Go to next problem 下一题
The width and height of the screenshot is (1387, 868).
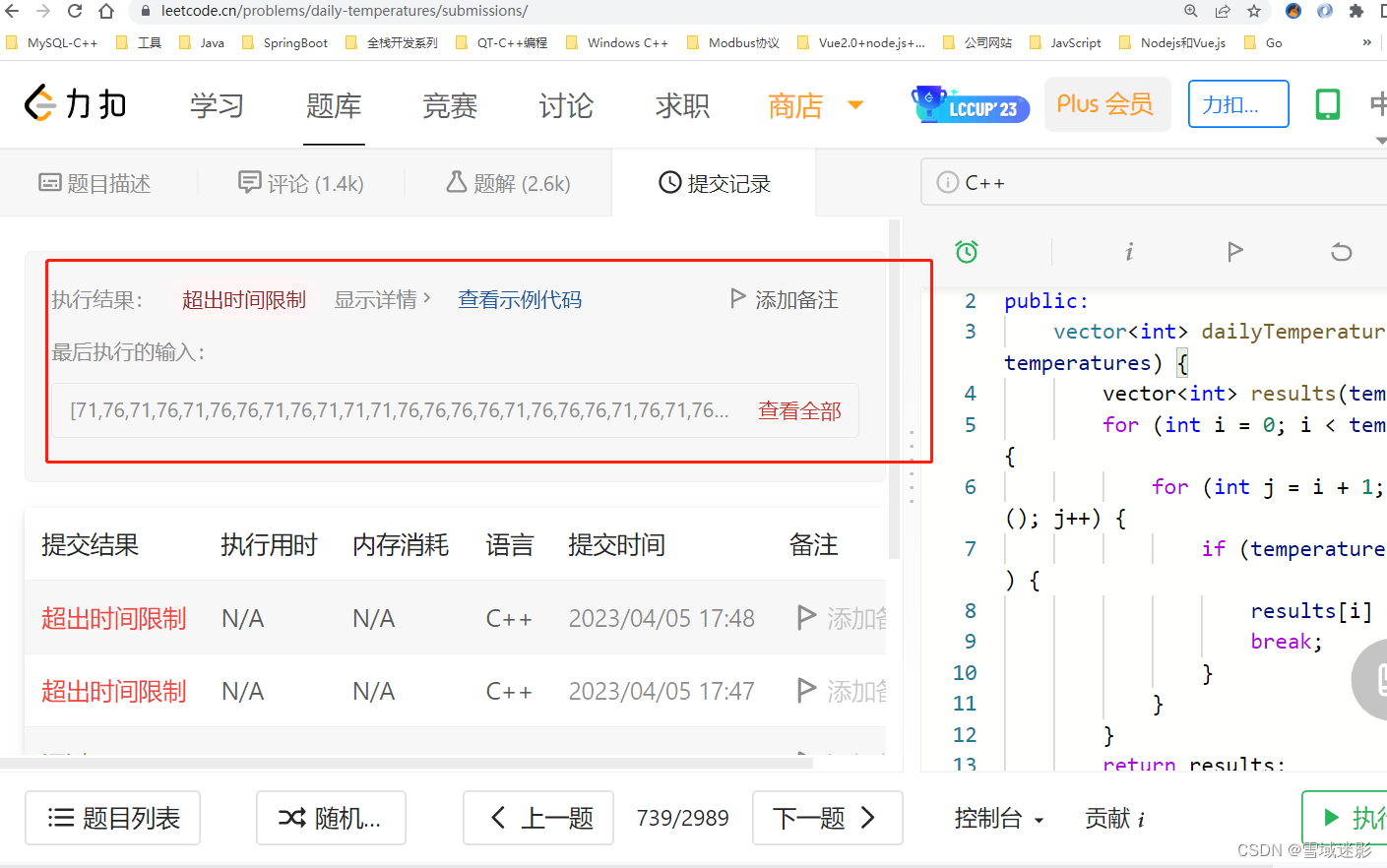pyautogui.click(x=828, y=818)
